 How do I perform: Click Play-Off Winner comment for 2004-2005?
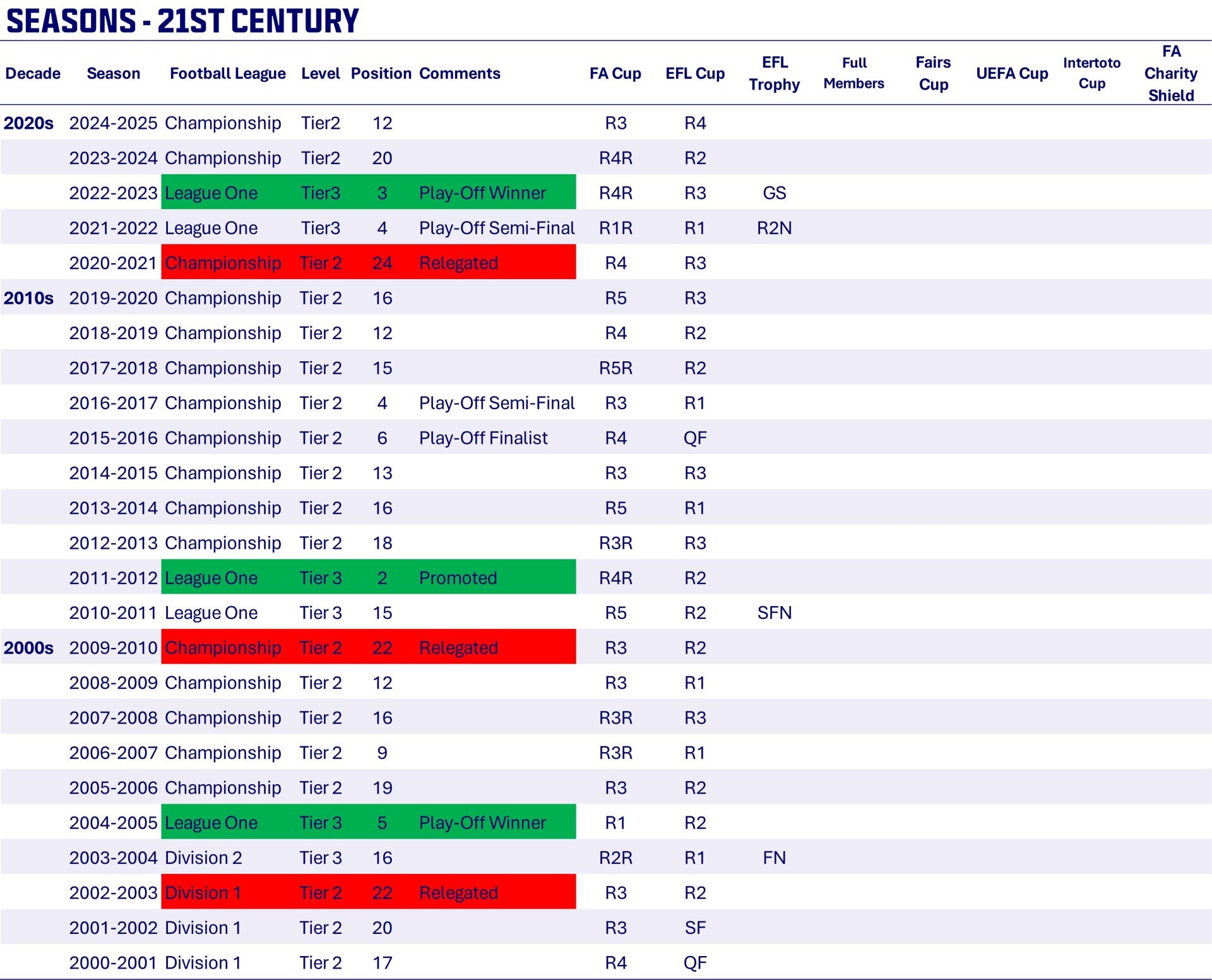point(483,822)
